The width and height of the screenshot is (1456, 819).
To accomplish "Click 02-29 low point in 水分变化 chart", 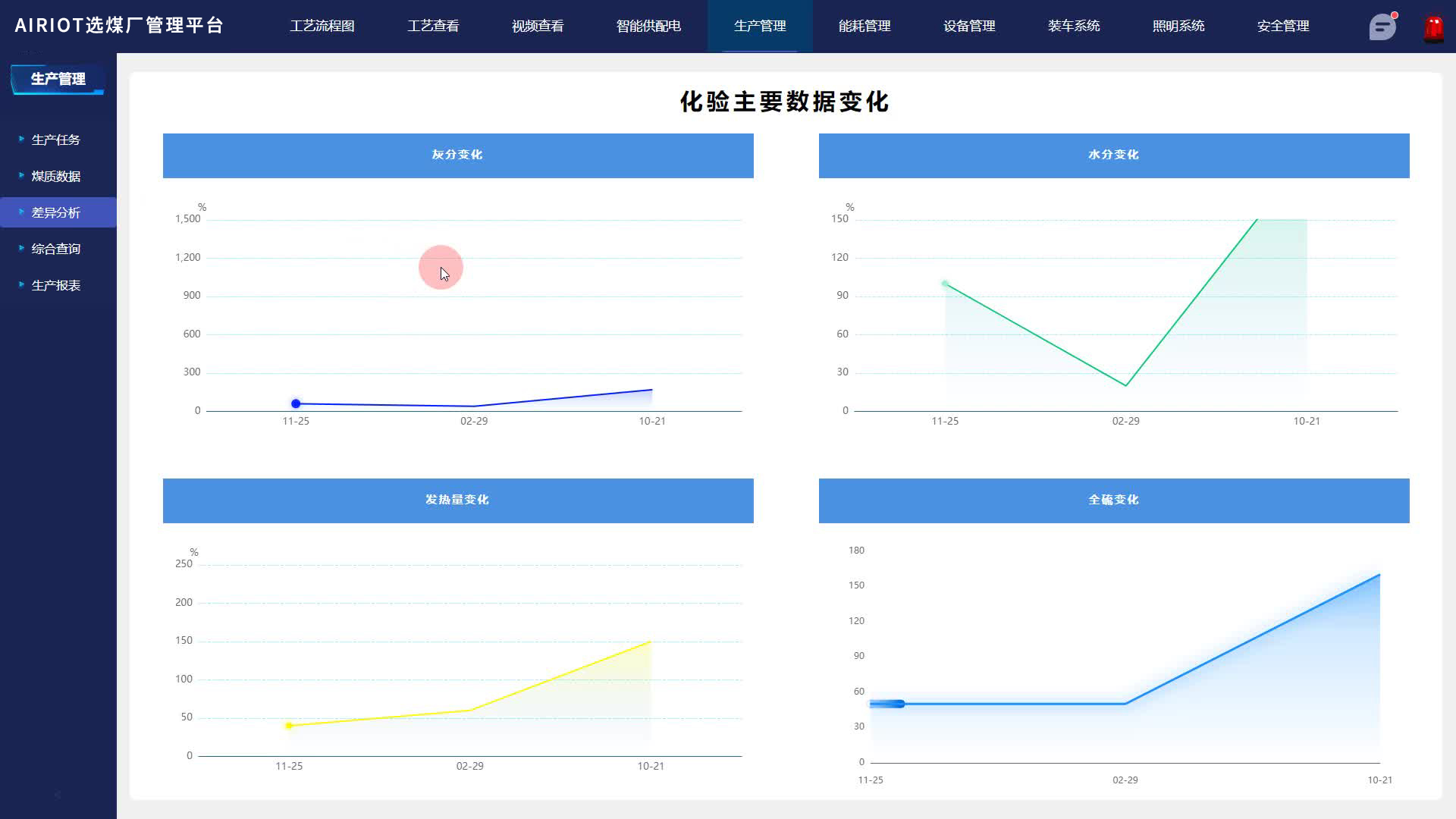I will [1126, 385].
